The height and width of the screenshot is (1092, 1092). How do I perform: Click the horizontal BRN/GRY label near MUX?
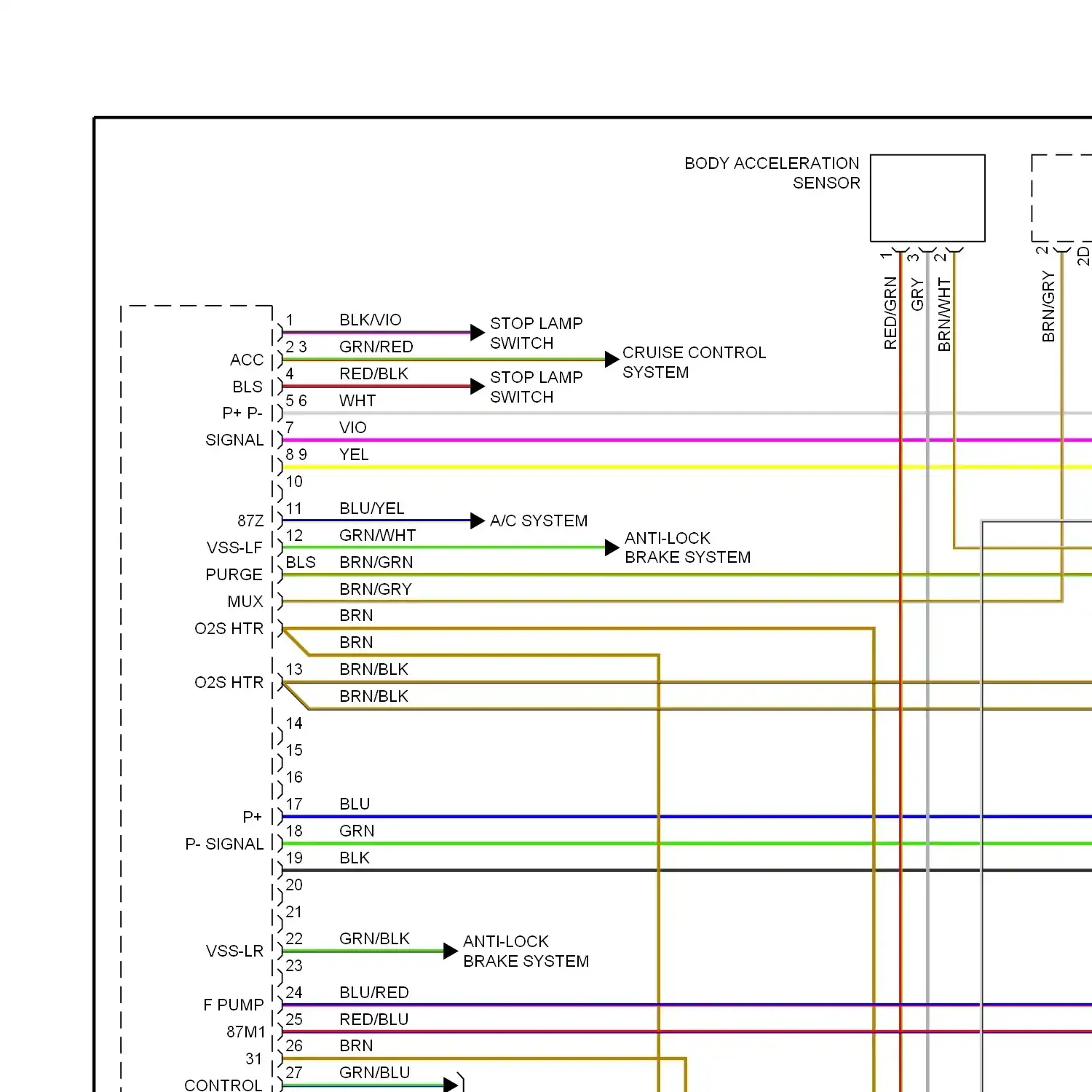376,589
